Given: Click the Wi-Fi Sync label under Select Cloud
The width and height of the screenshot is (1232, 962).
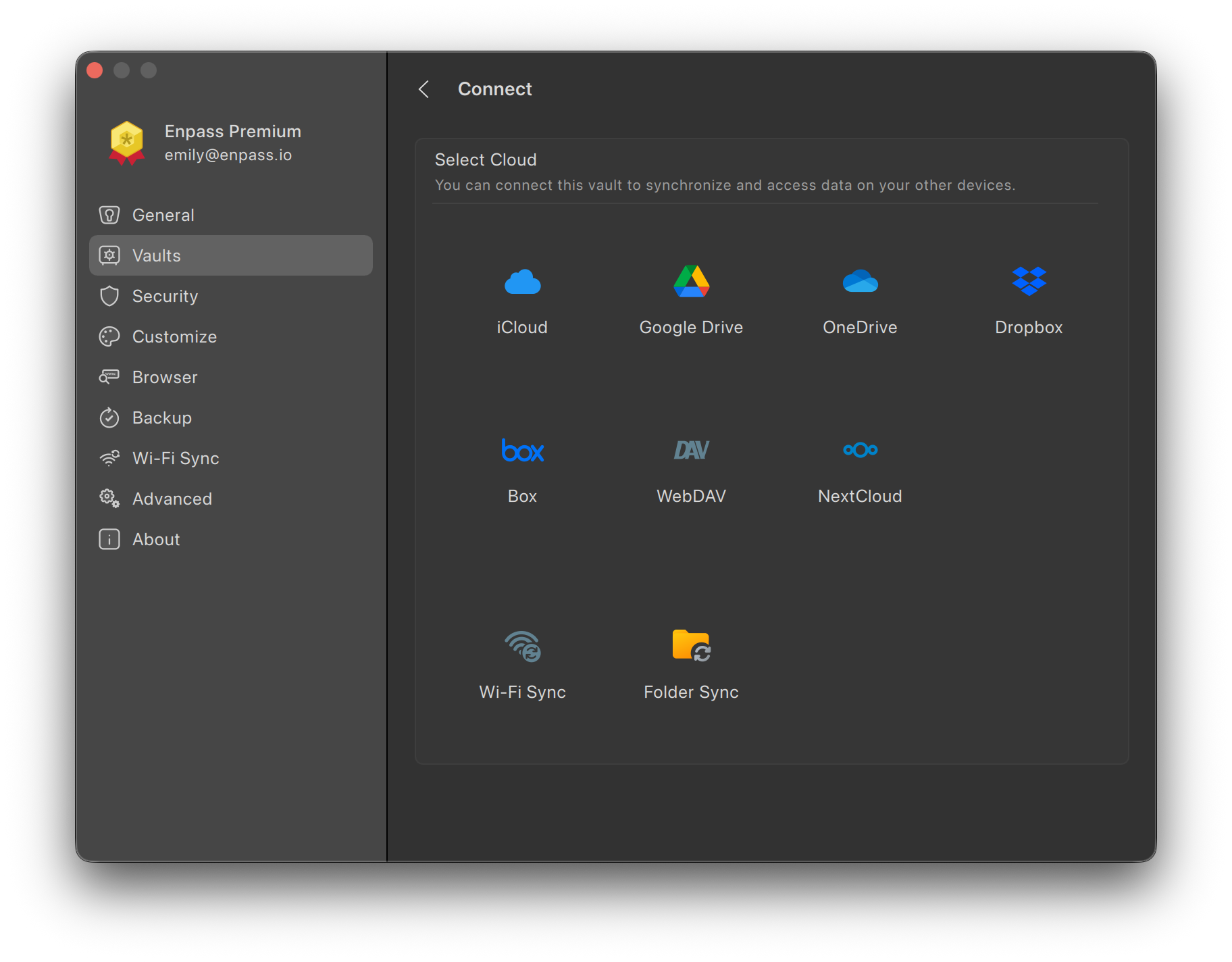Looking at the screenshot, I should pos(522,692).
